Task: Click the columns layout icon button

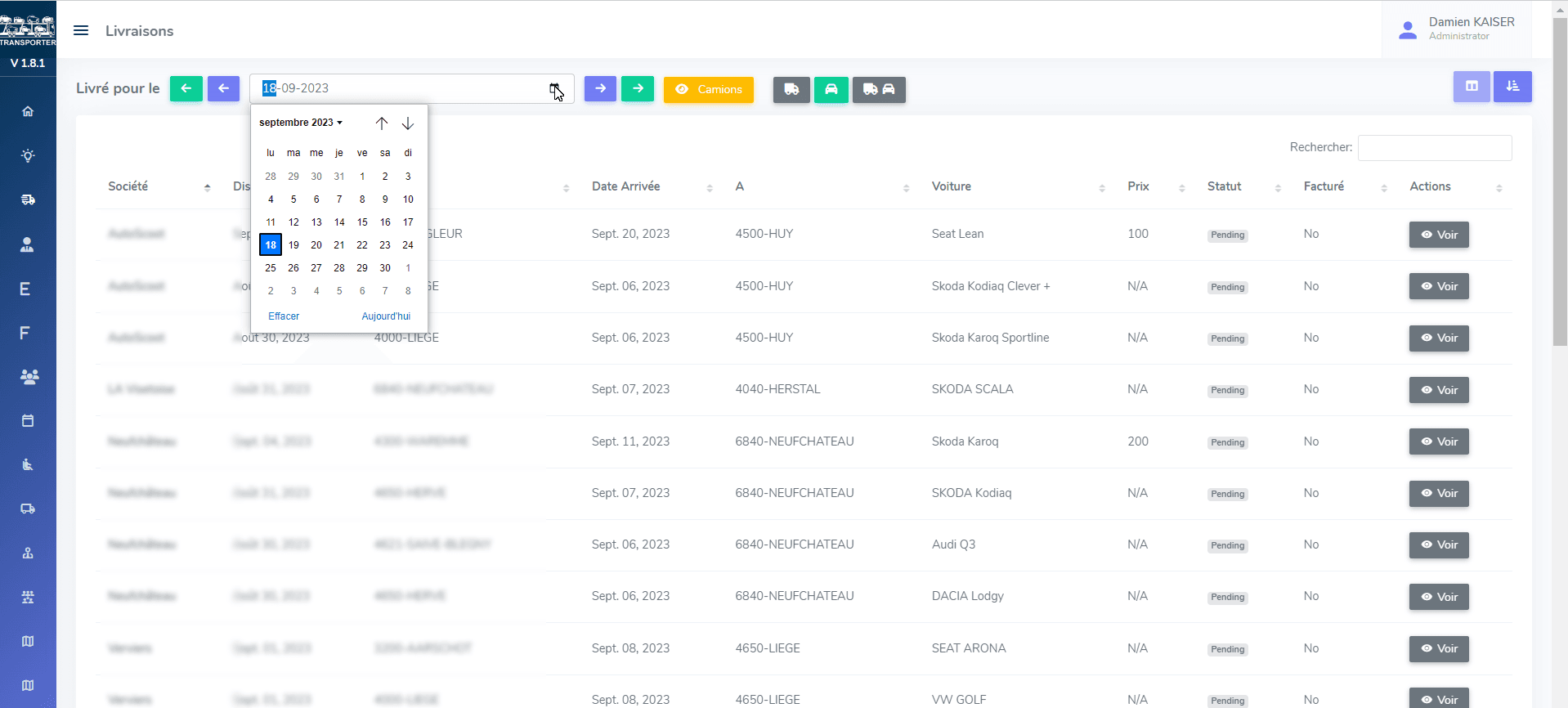Action: point(1472,87)
